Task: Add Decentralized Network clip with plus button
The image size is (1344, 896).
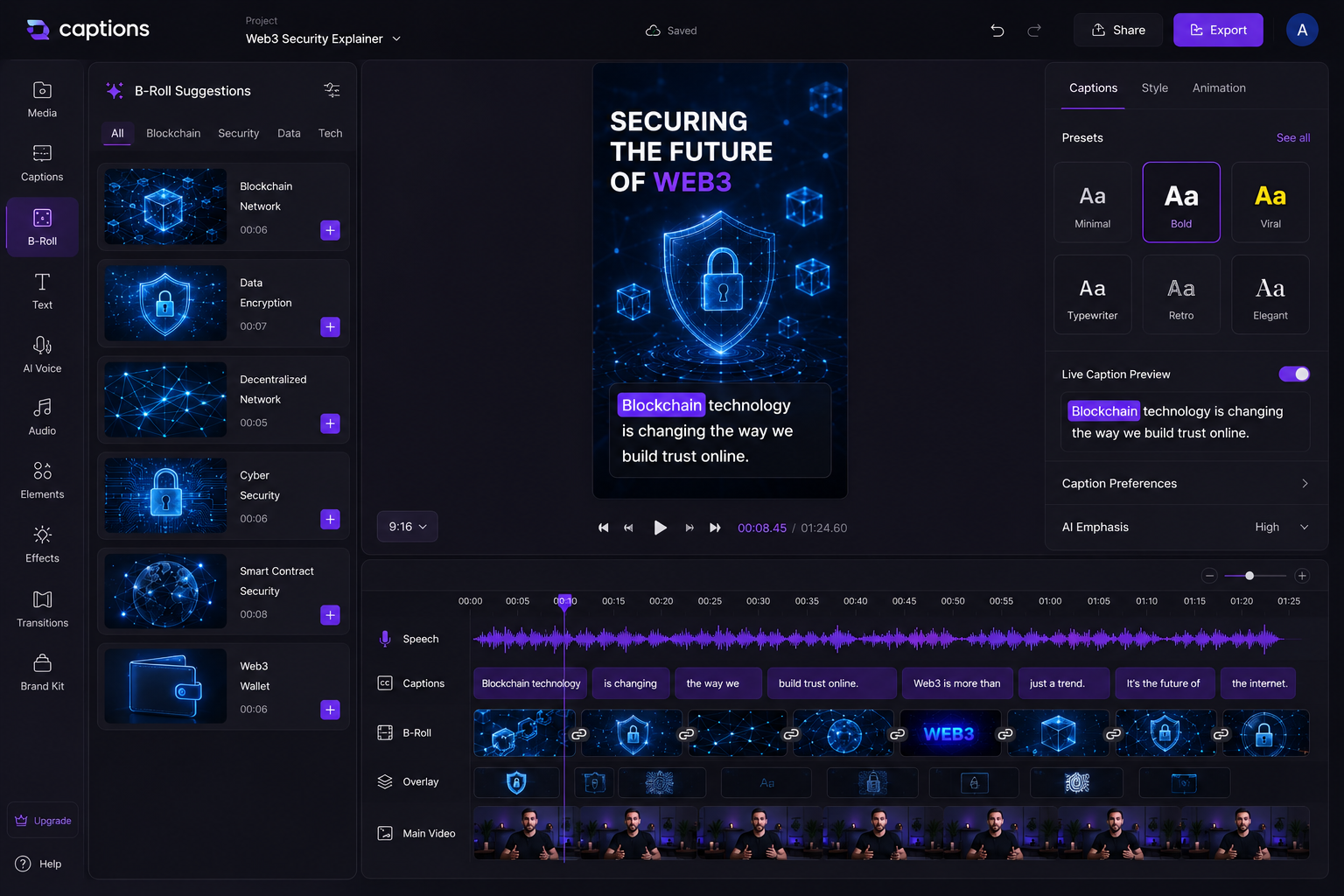Action: pos(330,423)
